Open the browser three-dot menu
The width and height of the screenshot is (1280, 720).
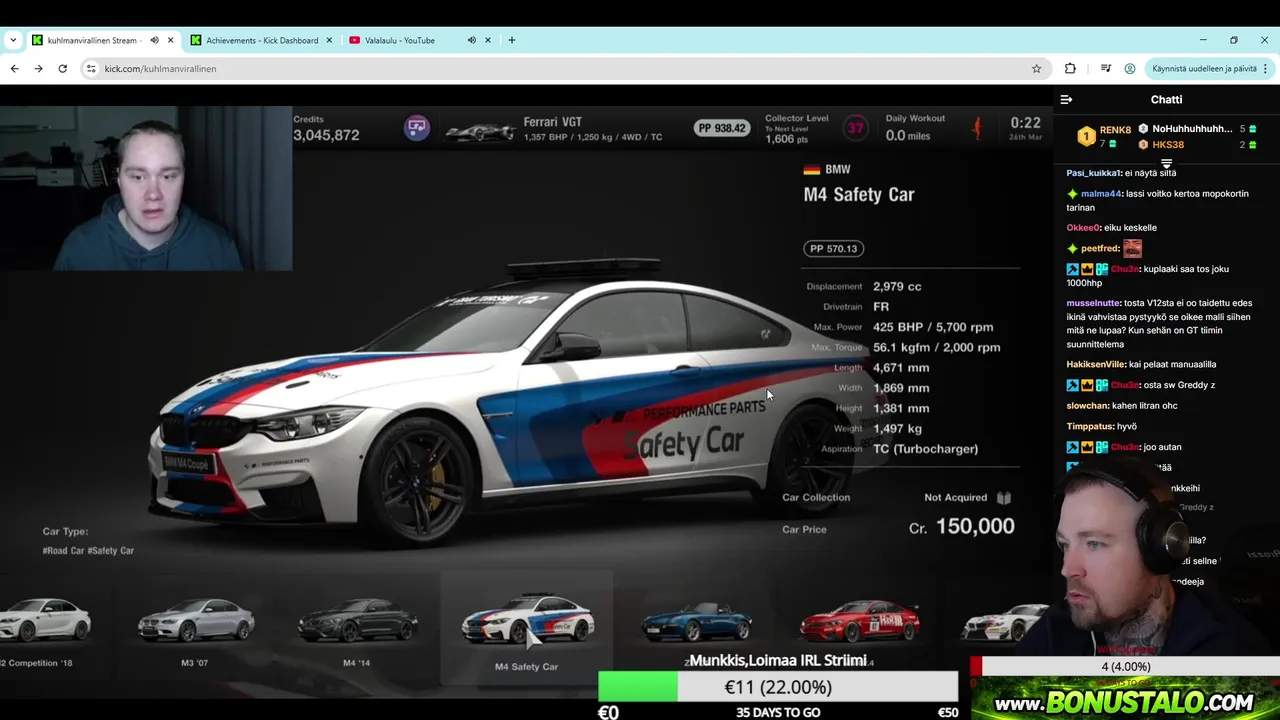pos(1265,68)
